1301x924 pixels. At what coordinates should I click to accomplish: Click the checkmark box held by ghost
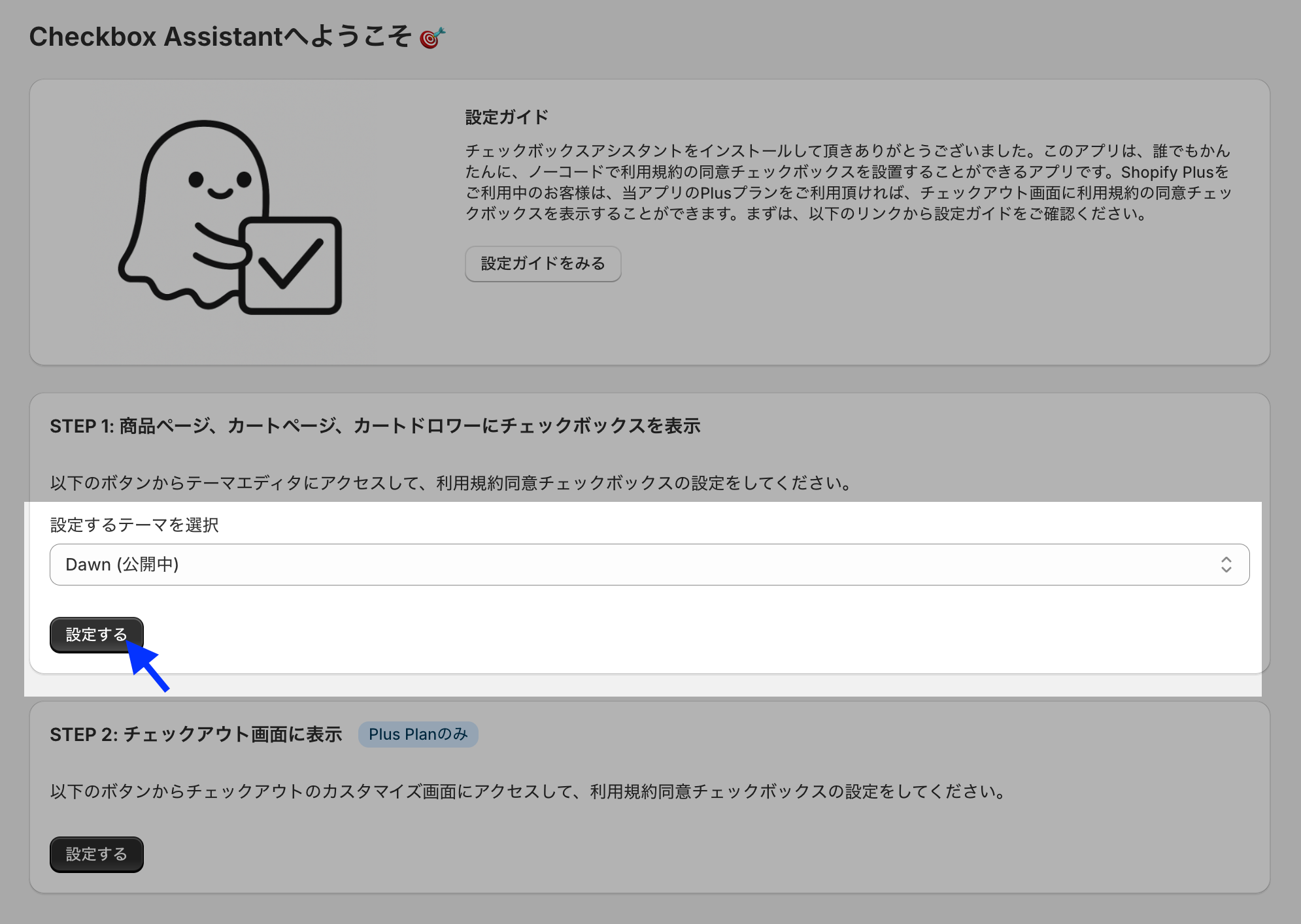click(x=290, y=265)
